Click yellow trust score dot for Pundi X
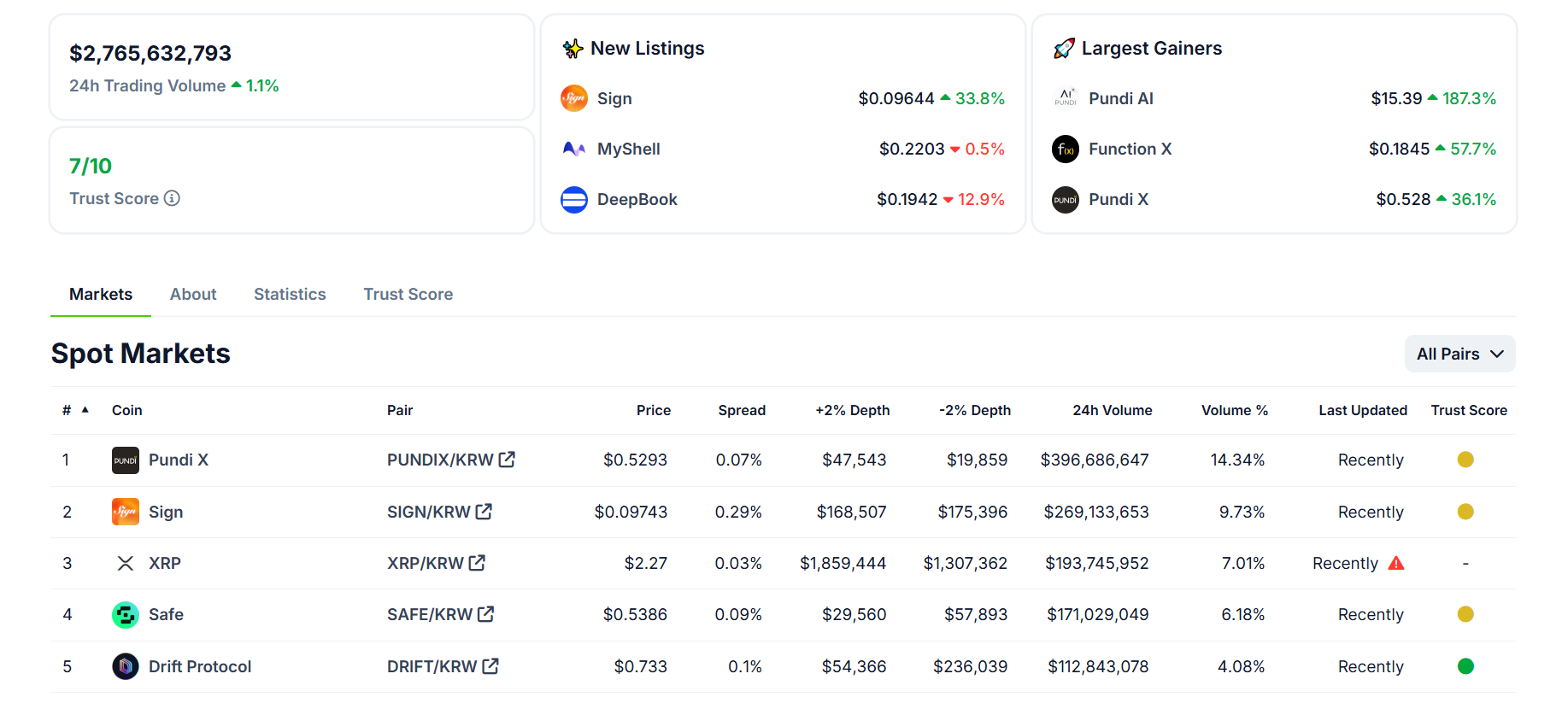This screenshot has height=703, width=1568. 1465,460
